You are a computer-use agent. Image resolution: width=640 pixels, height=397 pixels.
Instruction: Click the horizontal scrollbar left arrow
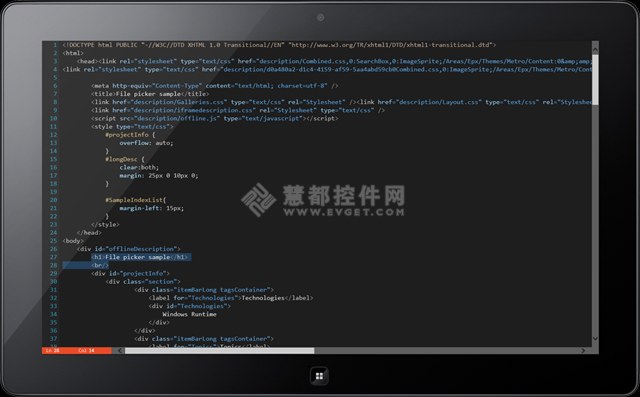tap(120, 350)
